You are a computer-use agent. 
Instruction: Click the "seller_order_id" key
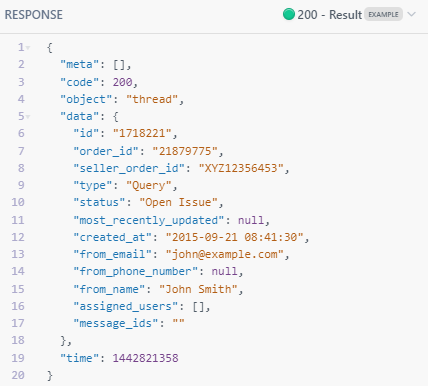click(x=129, y=168)
